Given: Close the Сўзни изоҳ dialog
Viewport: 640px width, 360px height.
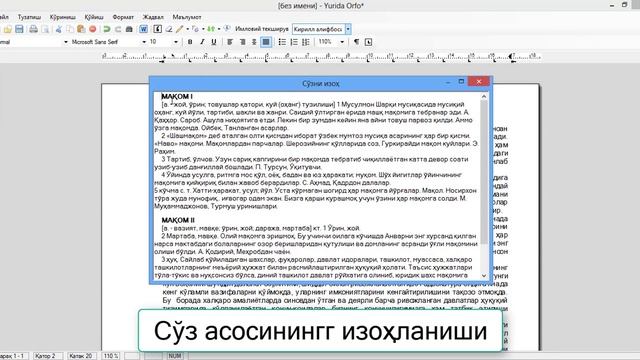Looking at the screenshot, I should (479, 82).
